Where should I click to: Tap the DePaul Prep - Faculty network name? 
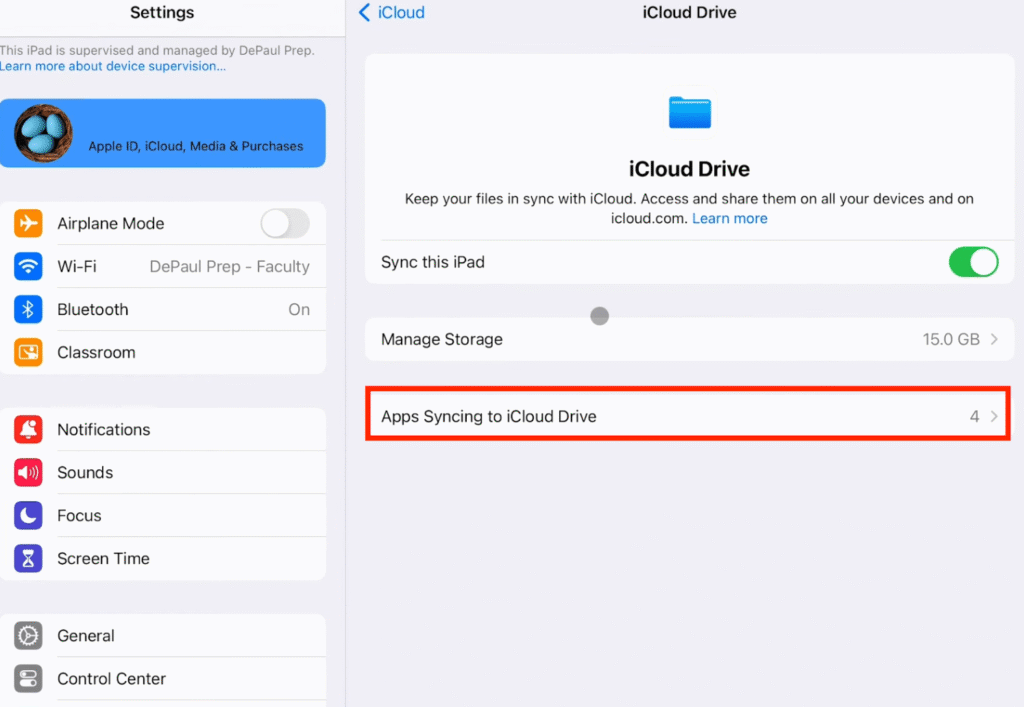[229, 266]
